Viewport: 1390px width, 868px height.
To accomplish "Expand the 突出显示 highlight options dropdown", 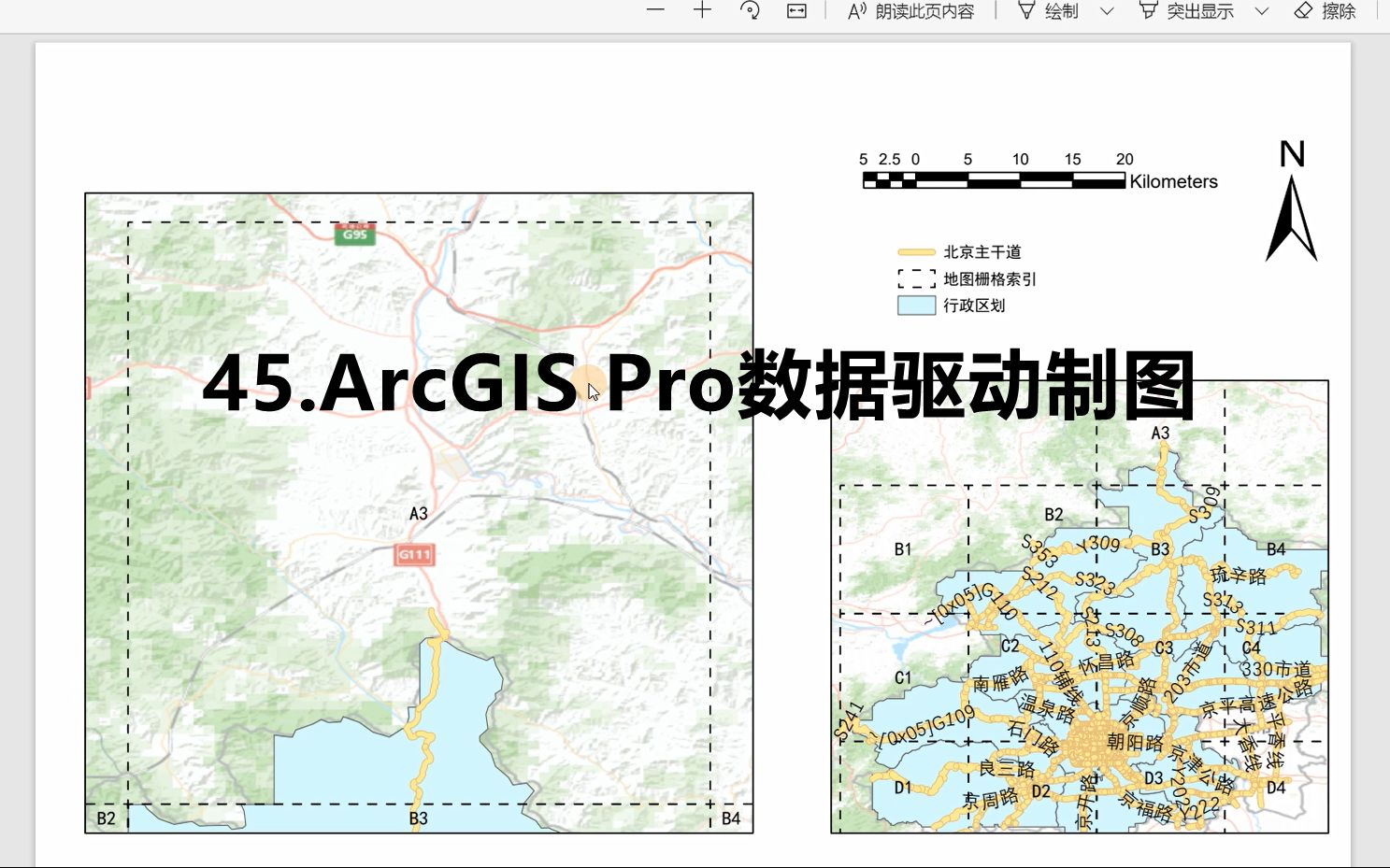I will tap(1261, 11).
